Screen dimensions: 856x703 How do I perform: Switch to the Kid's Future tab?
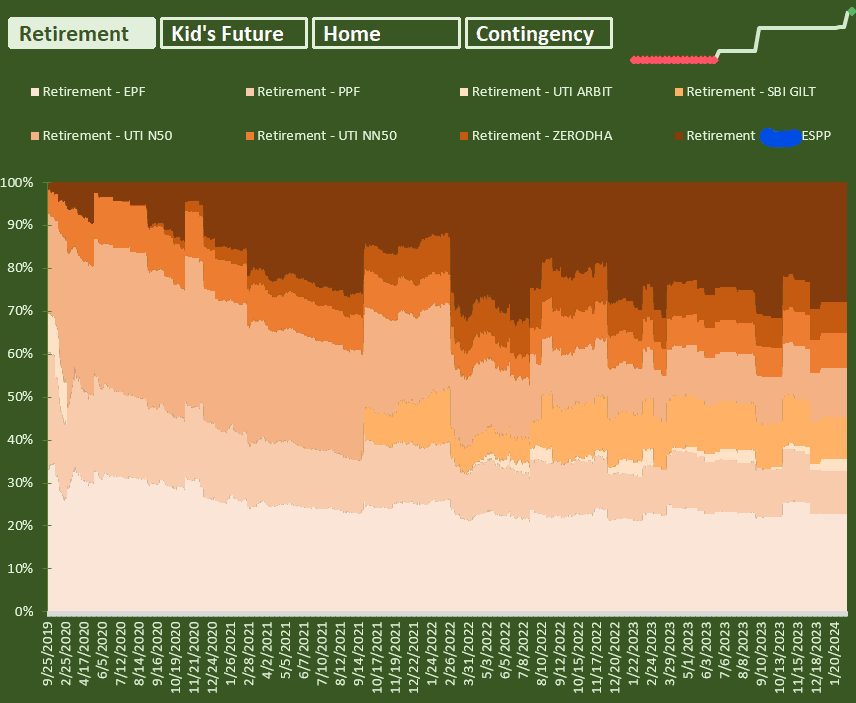233,32
